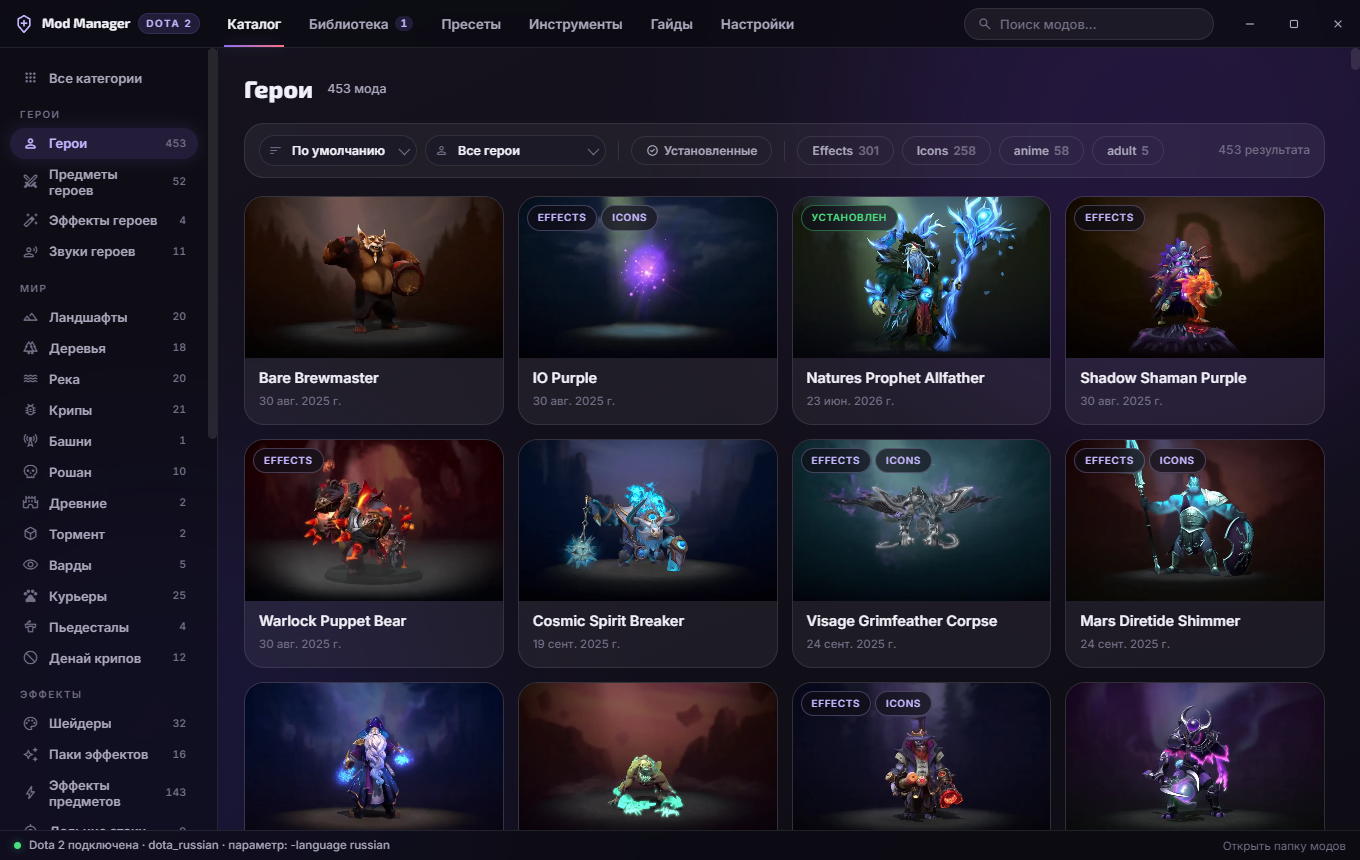Click the Пьедесталы pedestal icon

click(30, 628)
